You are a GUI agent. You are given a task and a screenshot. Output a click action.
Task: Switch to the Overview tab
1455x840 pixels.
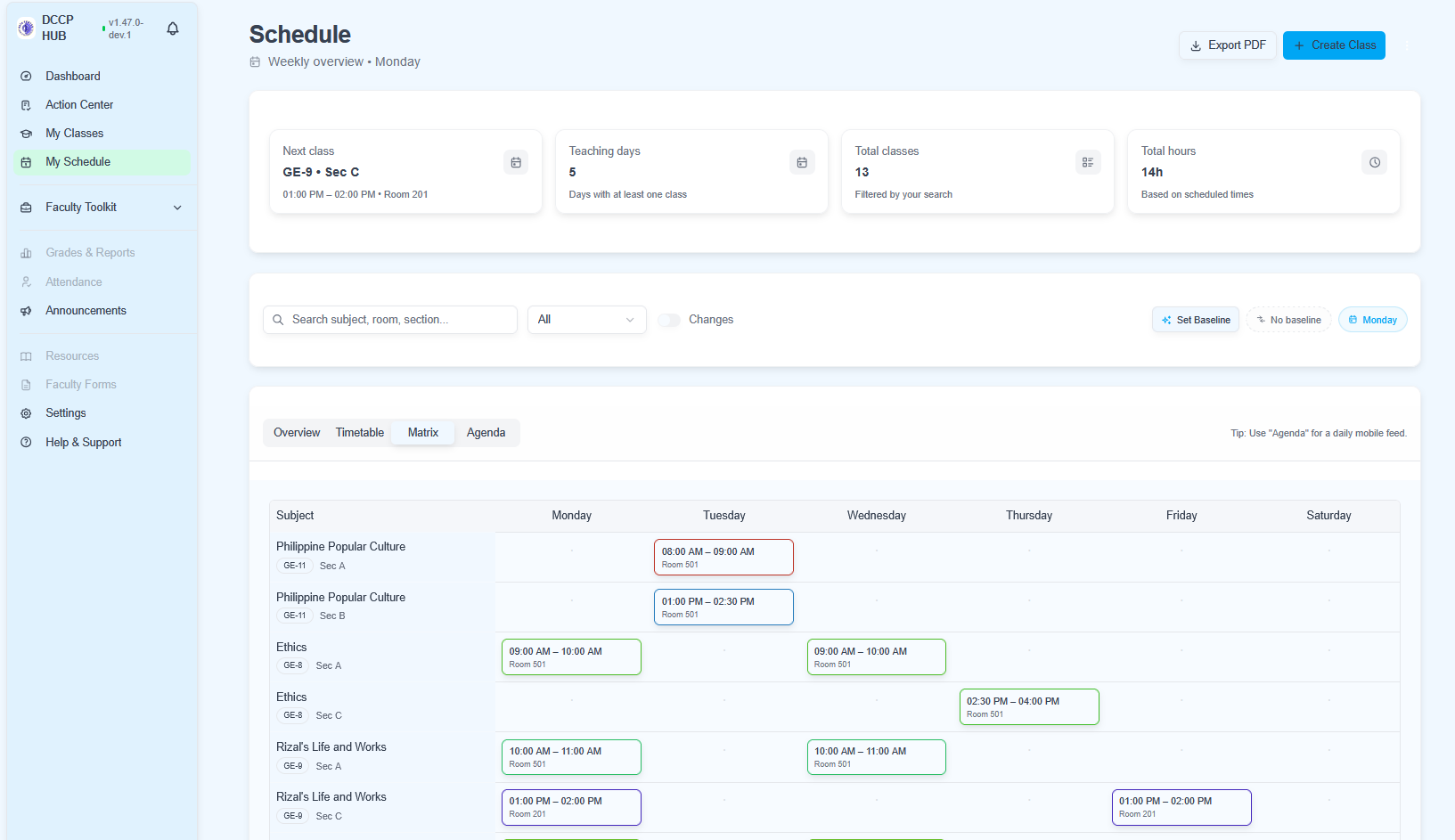click(297, 433)
